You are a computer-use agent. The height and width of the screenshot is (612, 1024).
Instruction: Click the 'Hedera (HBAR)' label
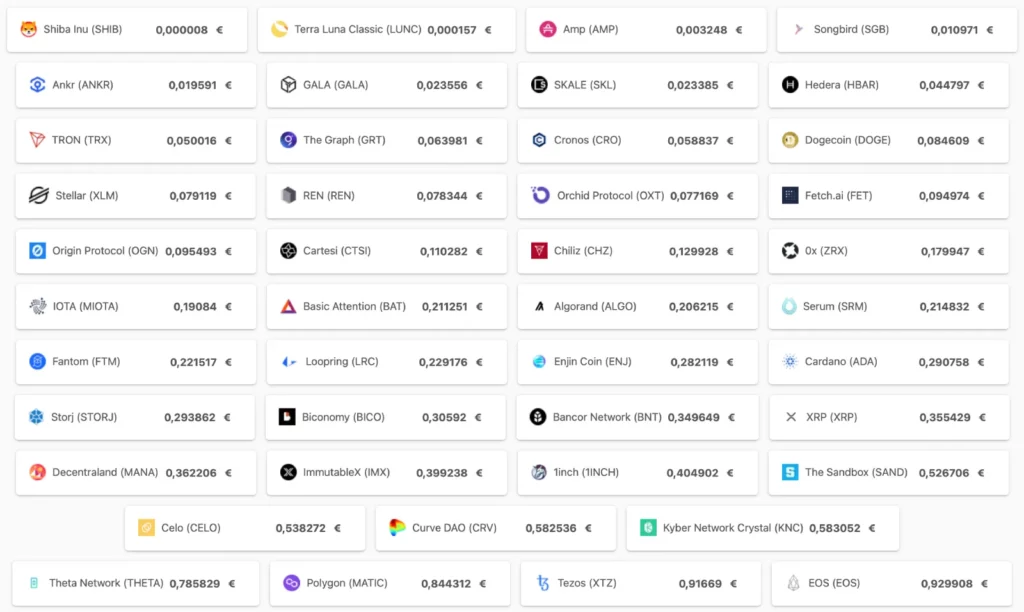pyautogui.click(x=842, y=85)
